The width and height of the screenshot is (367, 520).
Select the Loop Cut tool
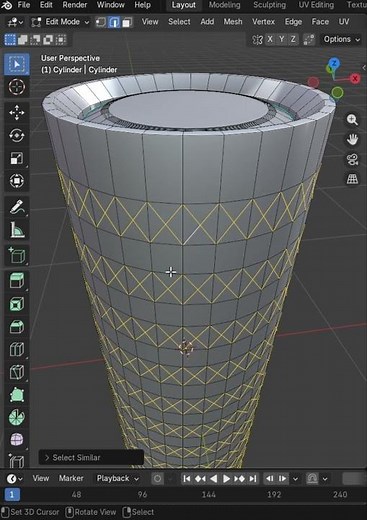point(17,349)
